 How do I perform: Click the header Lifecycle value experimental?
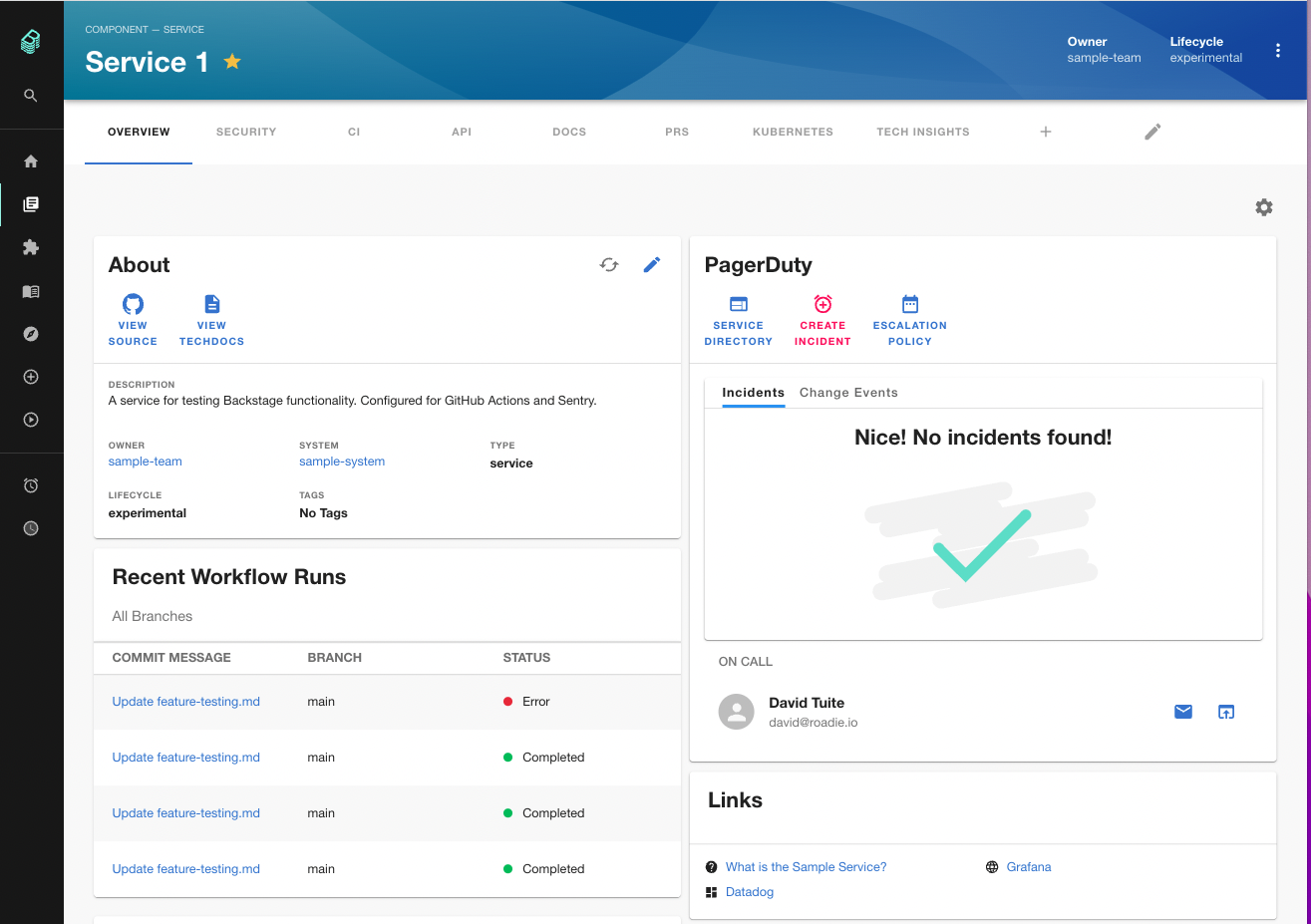[1206, 58]
